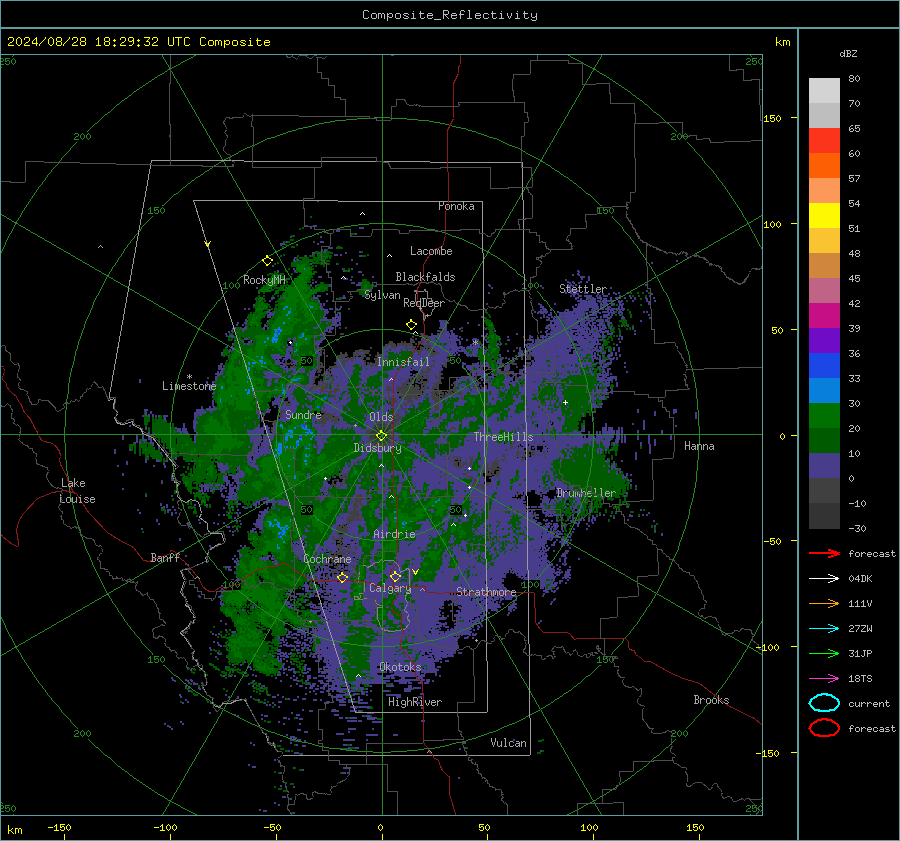
Task: Click the yellow diamond marker near RockyMH
Action: point(267,261)
